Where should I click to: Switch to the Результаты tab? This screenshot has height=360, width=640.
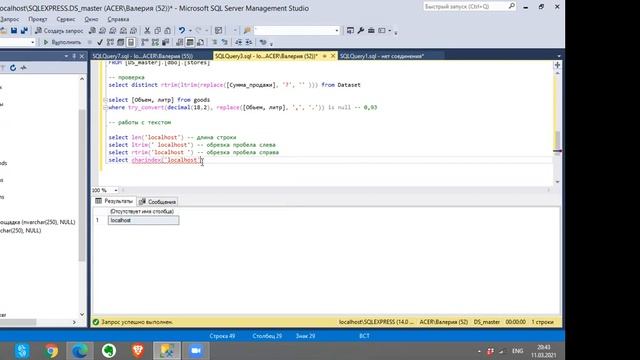(x=114, y=201)
